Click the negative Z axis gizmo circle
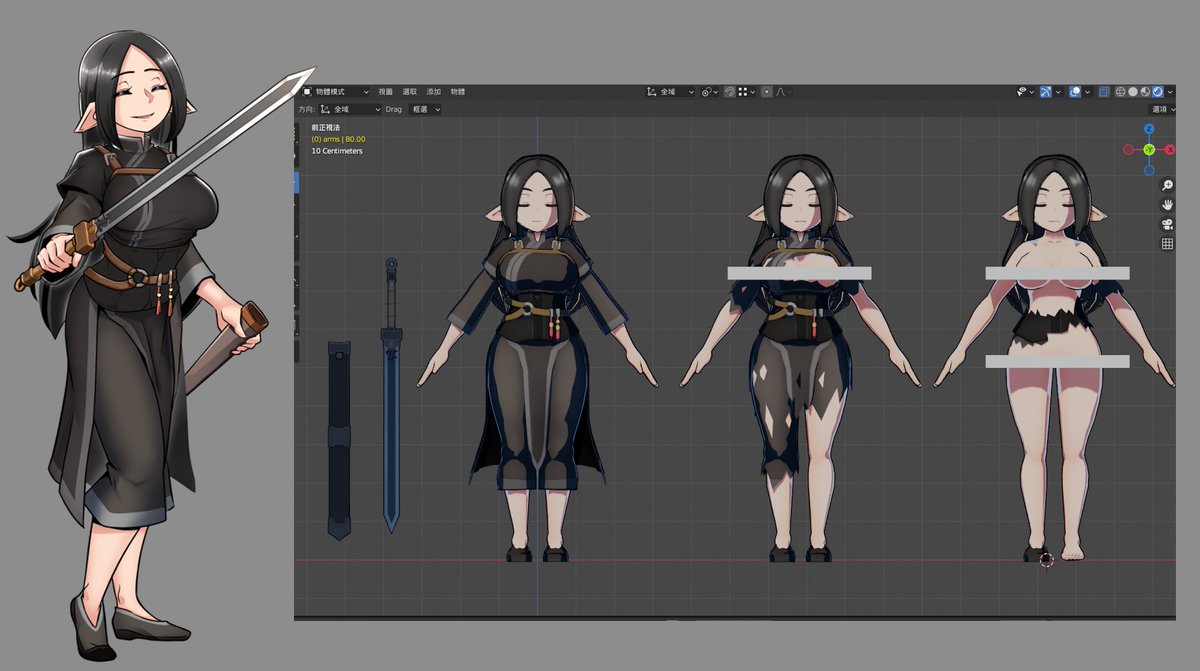 1149,170
